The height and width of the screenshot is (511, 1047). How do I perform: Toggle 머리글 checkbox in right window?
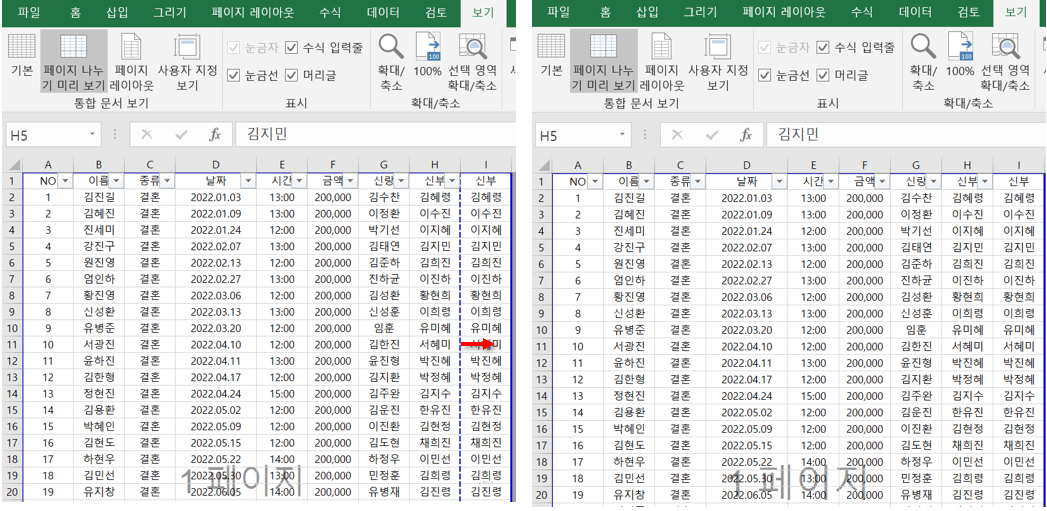click(x=823, y=75)
